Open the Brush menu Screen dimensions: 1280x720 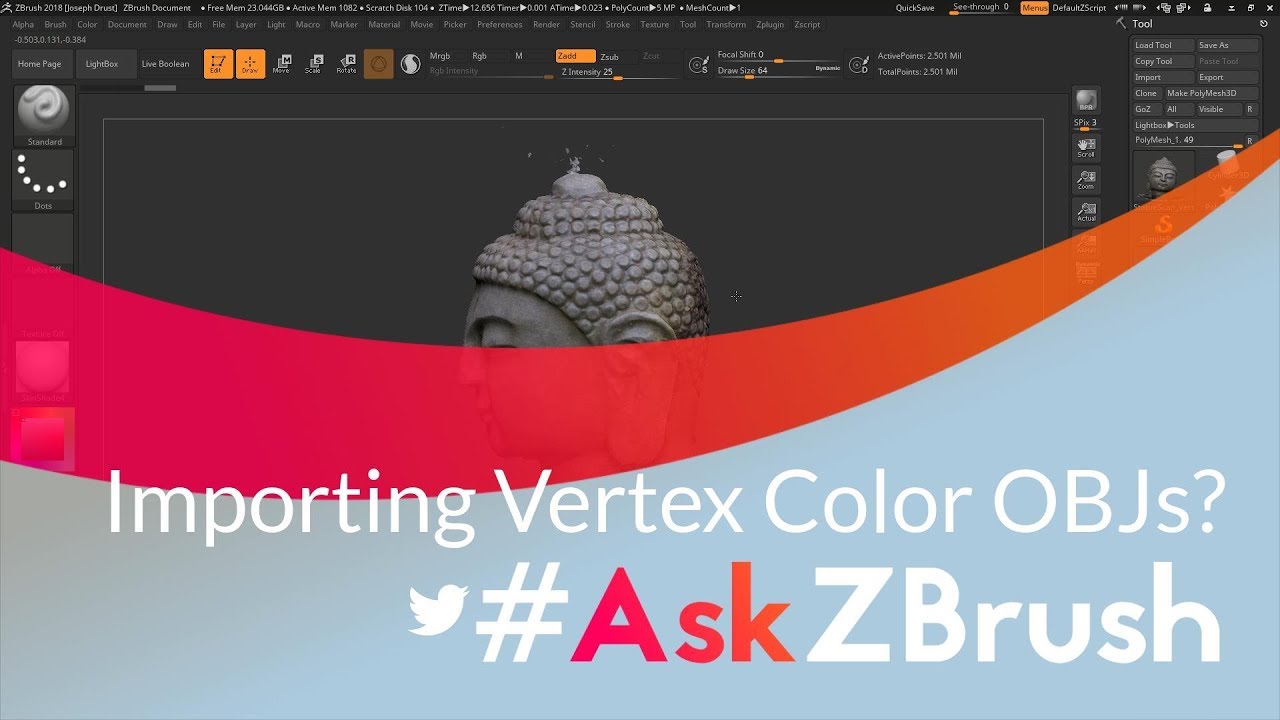pyautogui.click(x=56, y=24)
